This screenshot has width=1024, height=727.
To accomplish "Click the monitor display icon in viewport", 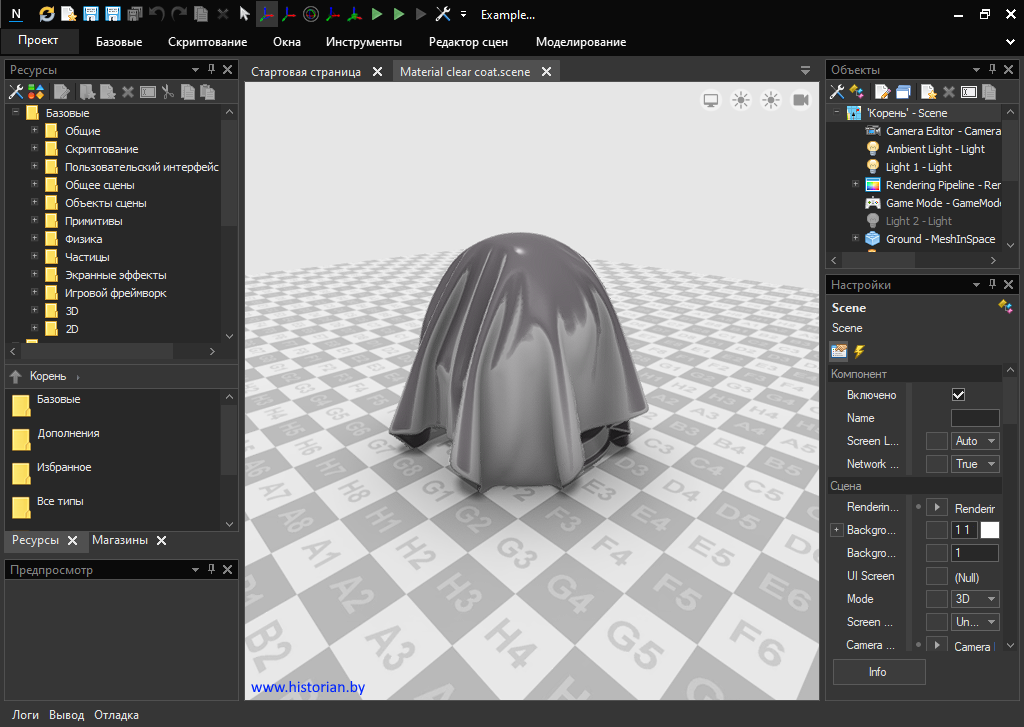I will point(711,100).
